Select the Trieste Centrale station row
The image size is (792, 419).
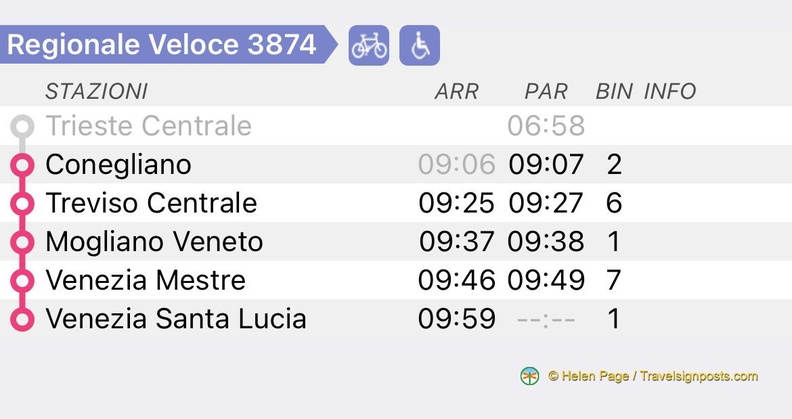point(148,127)
